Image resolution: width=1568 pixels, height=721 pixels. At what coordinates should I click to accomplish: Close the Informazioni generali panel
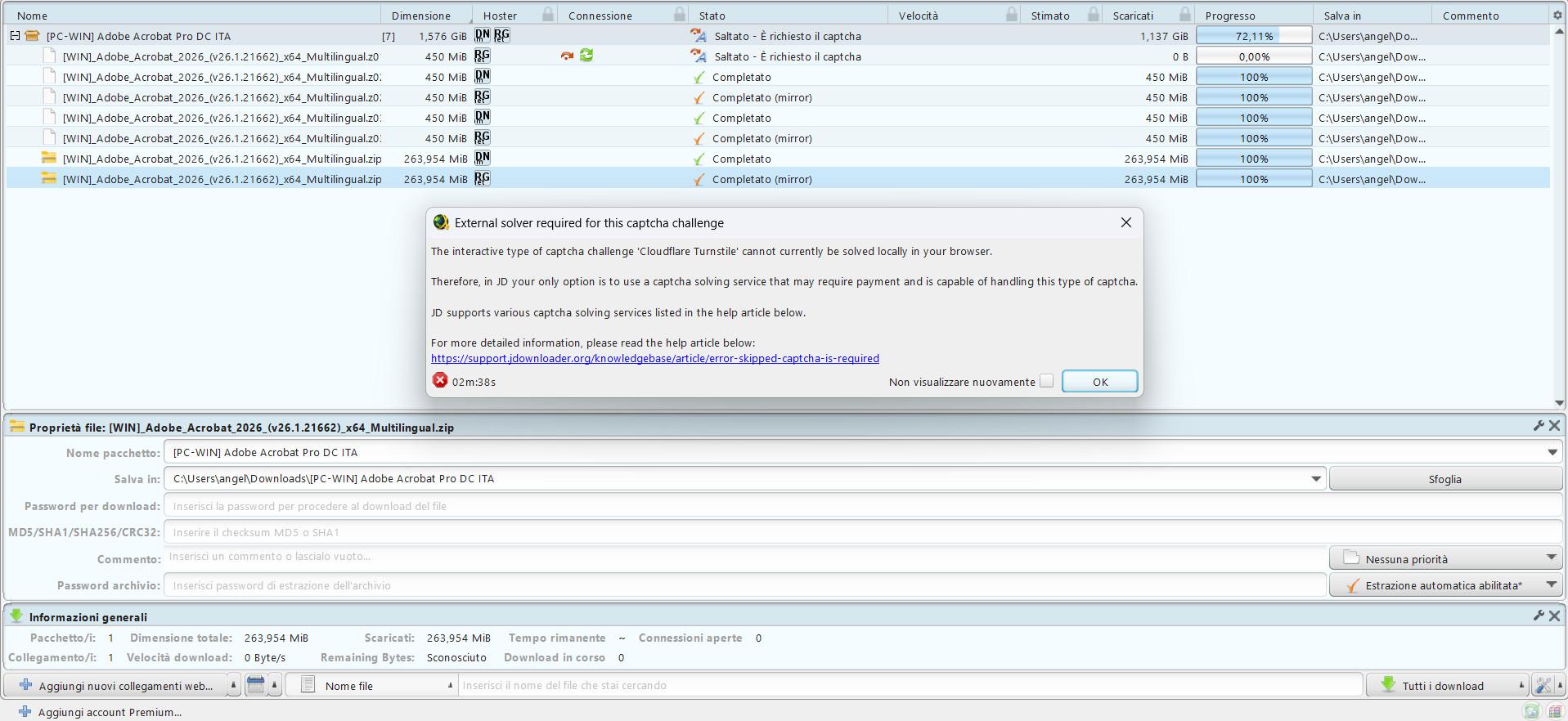(x=1554, y=616)
